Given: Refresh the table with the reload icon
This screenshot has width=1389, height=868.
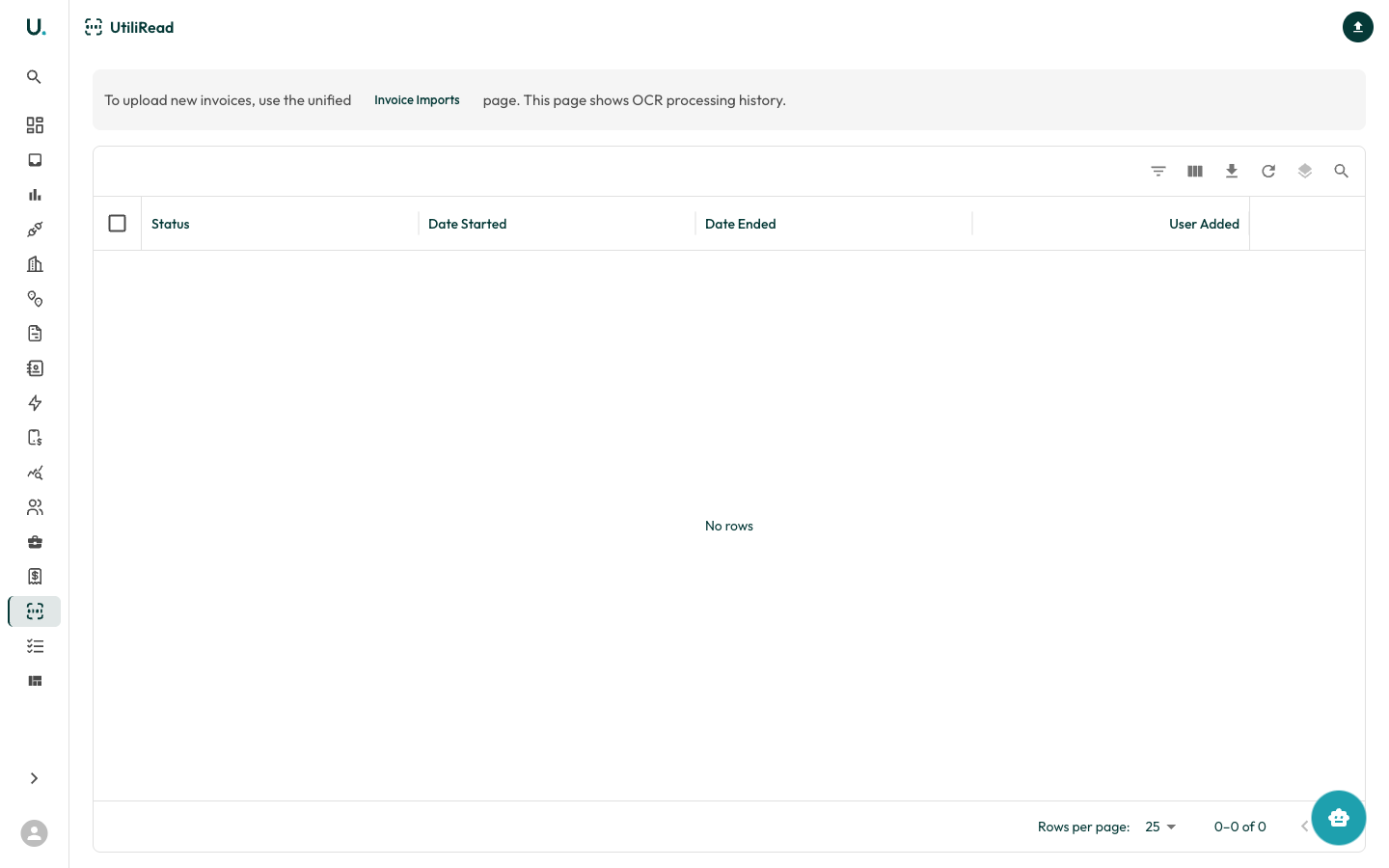Looking at the screenshot, I should click(x=1268, y=171).
